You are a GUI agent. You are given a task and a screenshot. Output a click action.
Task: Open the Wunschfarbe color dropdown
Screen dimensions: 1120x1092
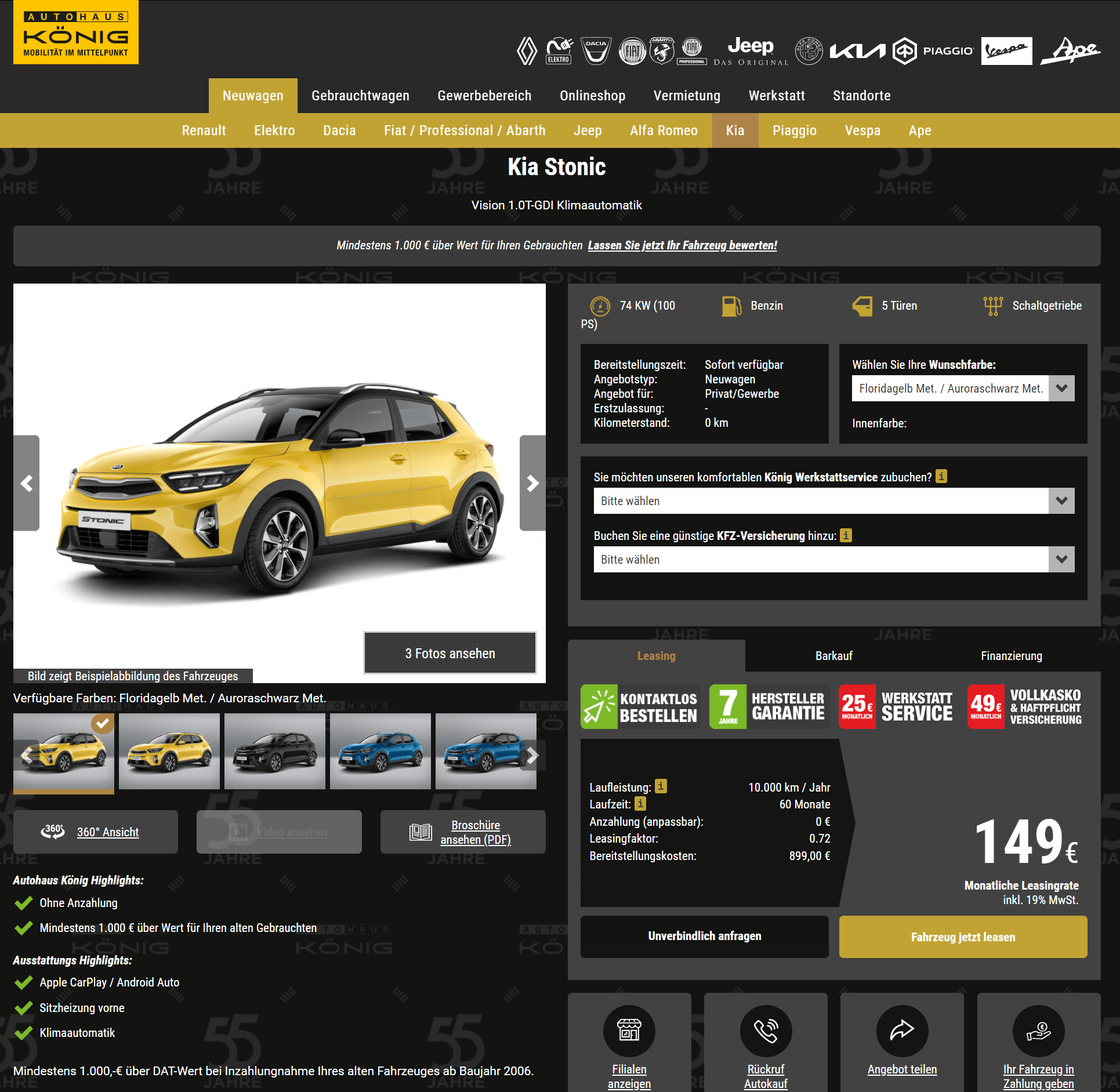pos(963,389)
